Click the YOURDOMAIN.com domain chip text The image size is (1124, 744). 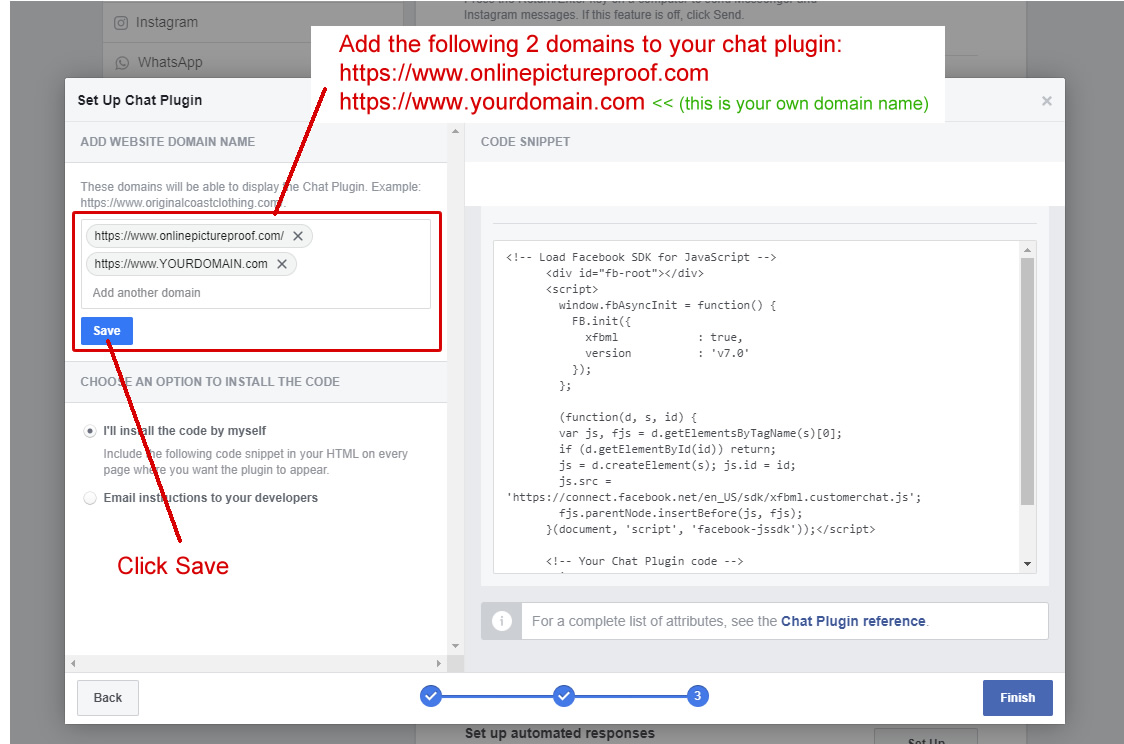pos(181,264)
